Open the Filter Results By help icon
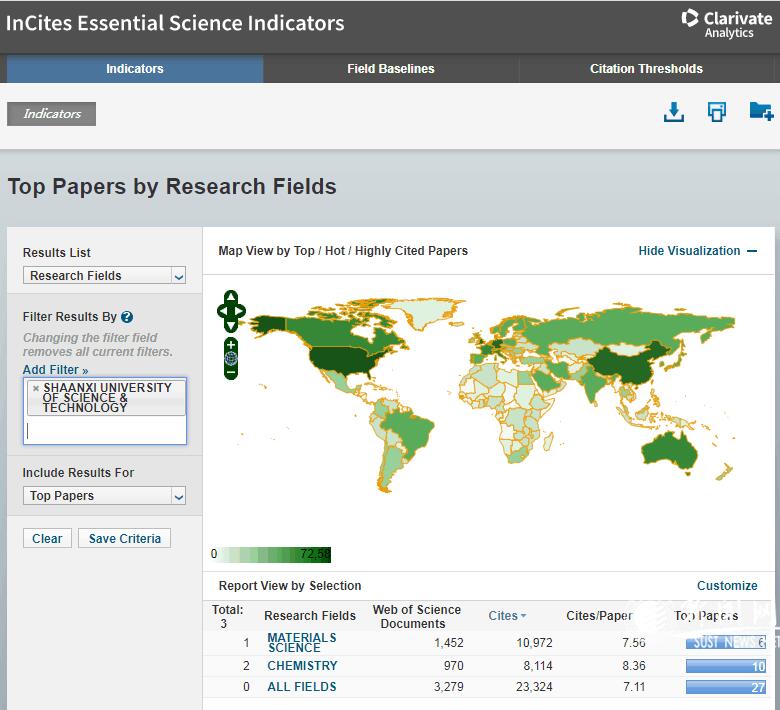Viewport: 780px width, 710px height. pos(127,317)
